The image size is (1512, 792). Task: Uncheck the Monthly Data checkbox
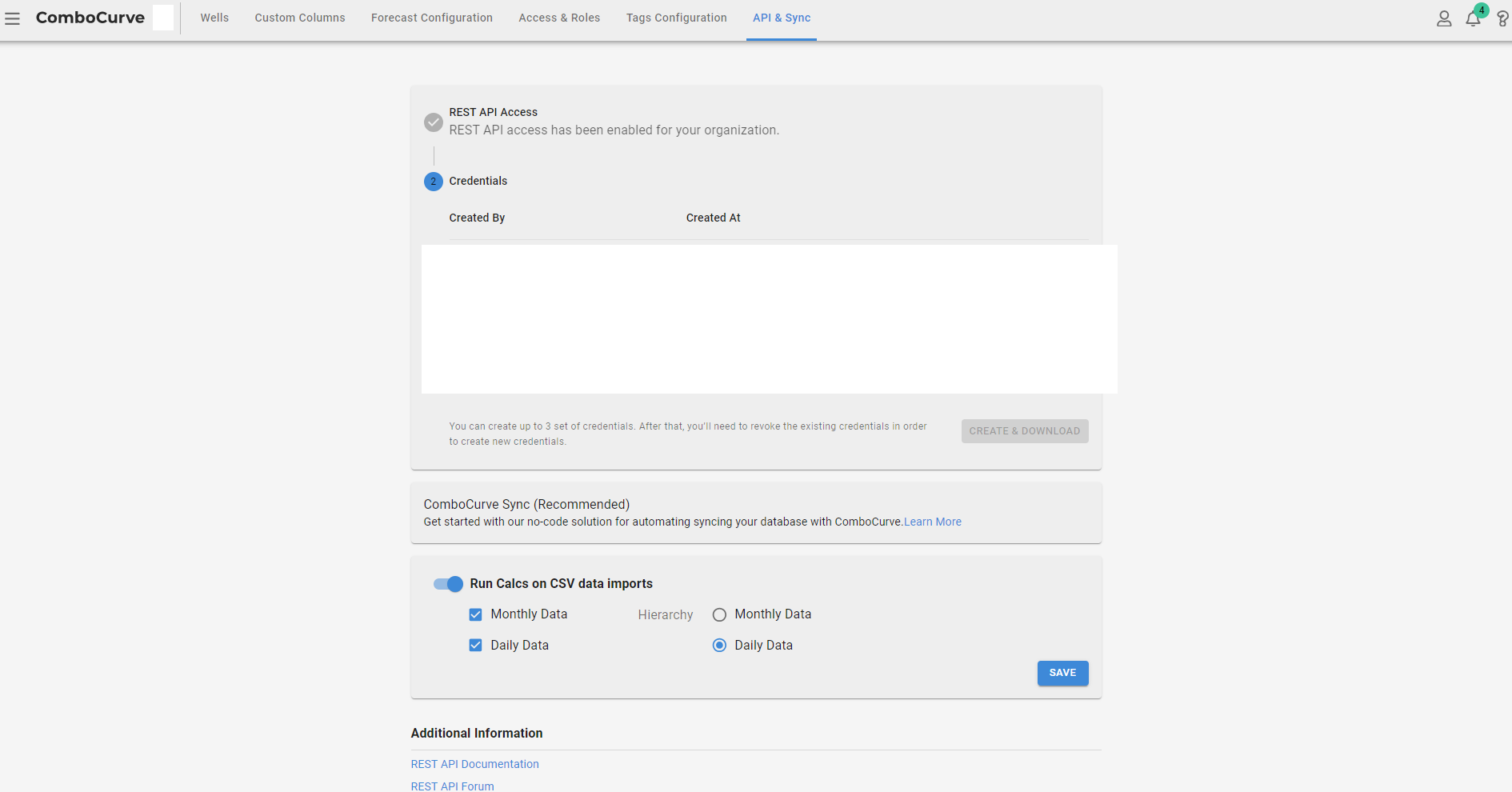pos(475,614)
